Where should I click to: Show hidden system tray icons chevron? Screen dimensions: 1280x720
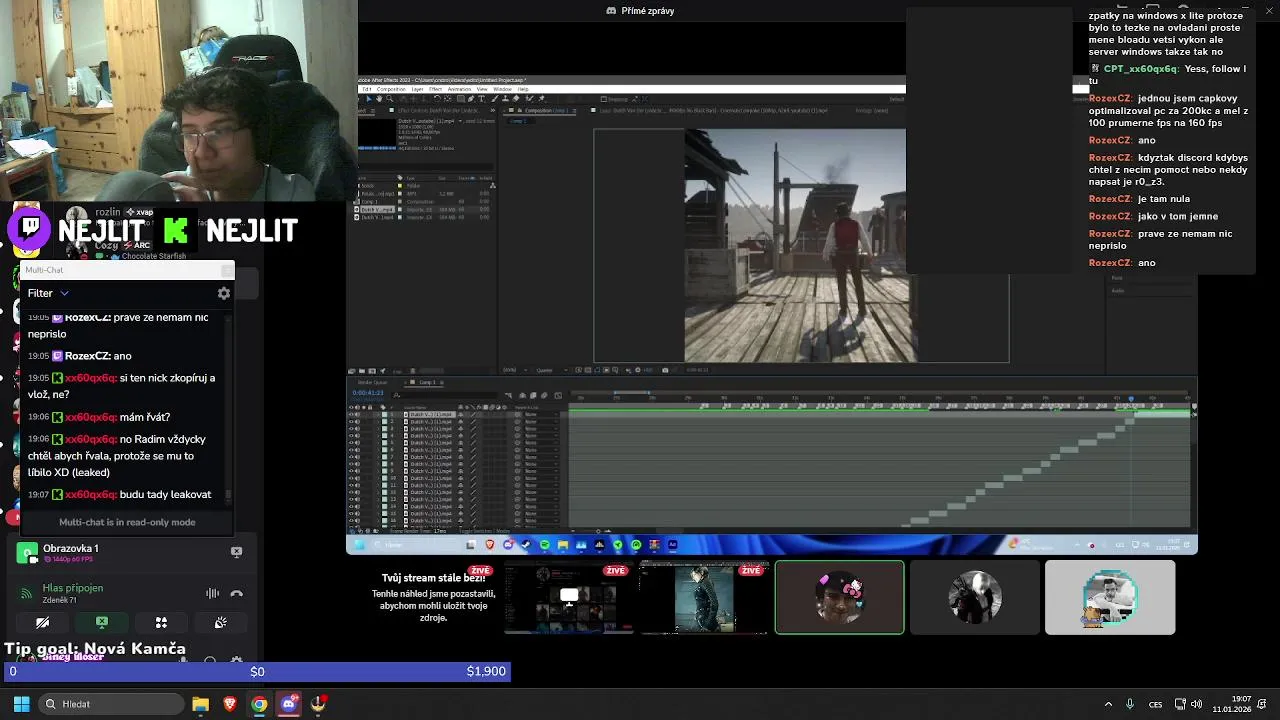coord(1107,704)
